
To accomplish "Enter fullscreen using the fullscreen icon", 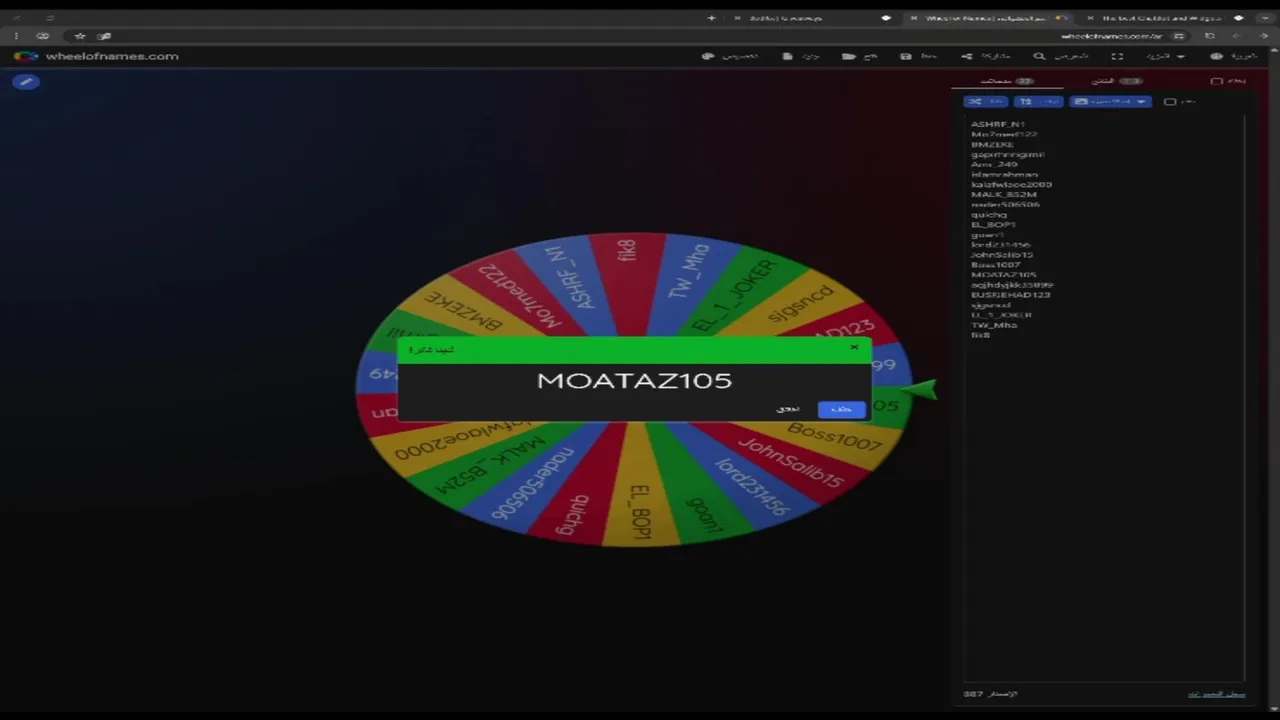I will click(1117, 56).
